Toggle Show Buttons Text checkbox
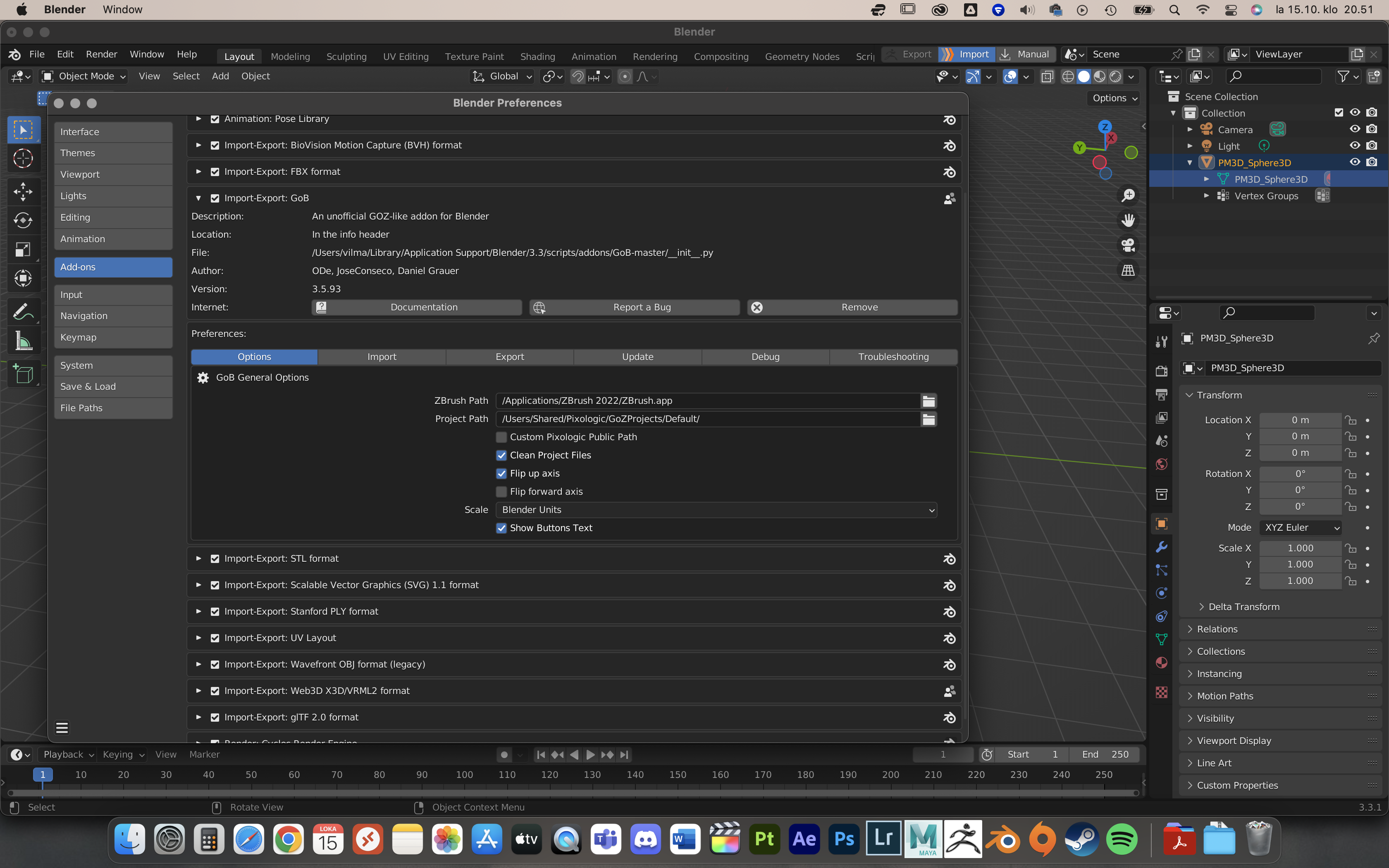 pos(501,528)
